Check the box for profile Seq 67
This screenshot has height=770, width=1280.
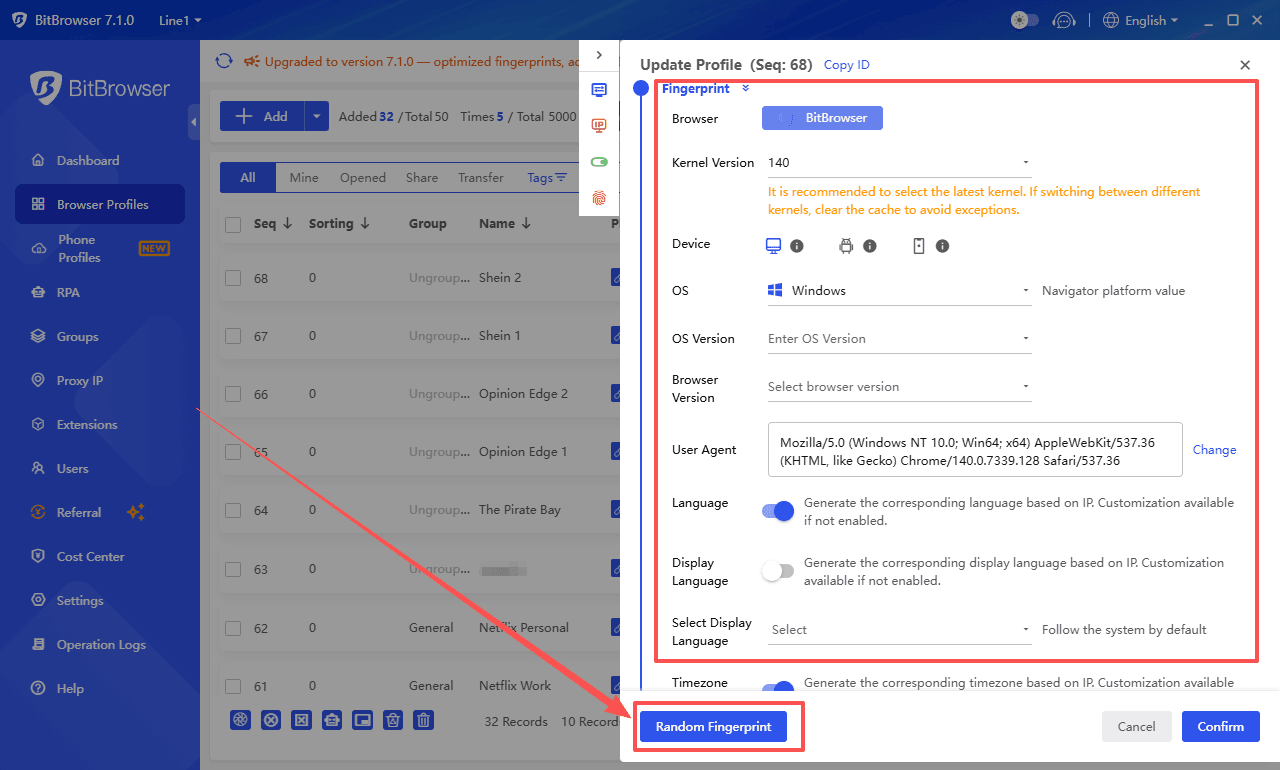[x=233, y=336]
